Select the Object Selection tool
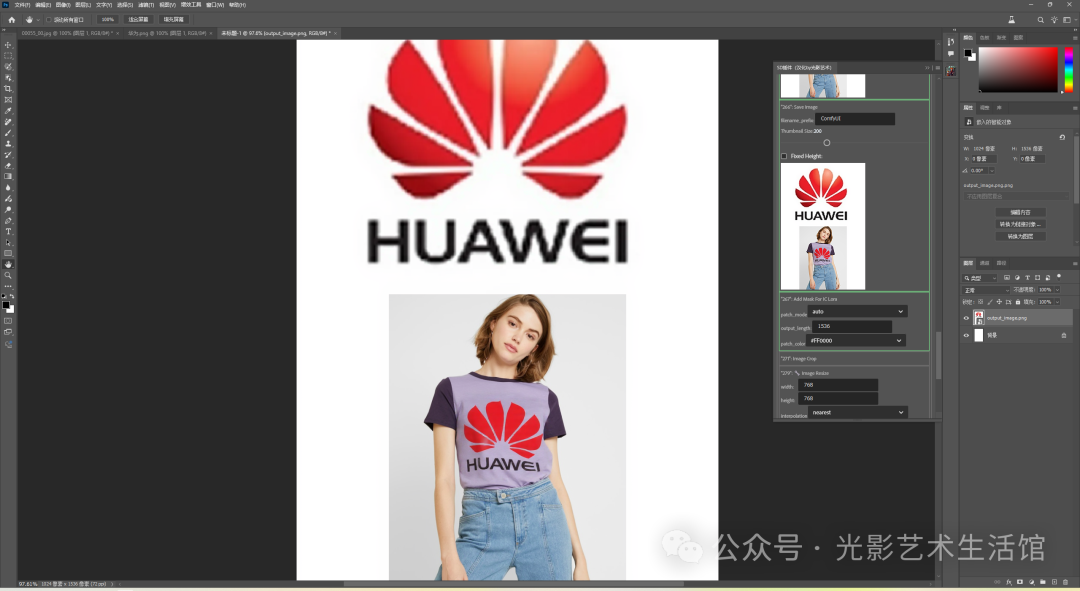Viewport: 1080px width, 591px height. pyautogui.click(x=8, y=78)
